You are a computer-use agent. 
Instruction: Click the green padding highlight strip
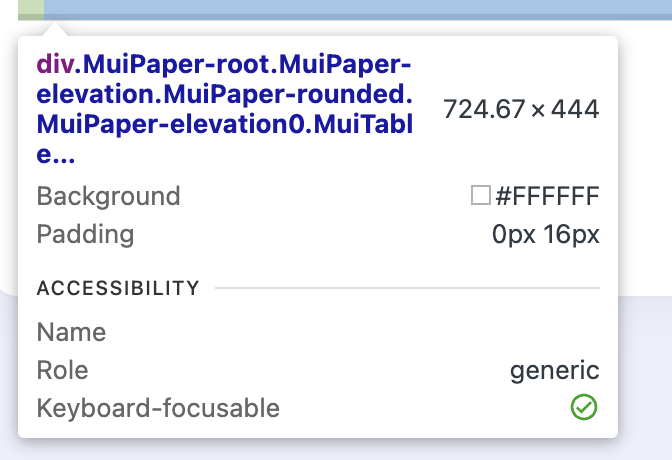31,9
